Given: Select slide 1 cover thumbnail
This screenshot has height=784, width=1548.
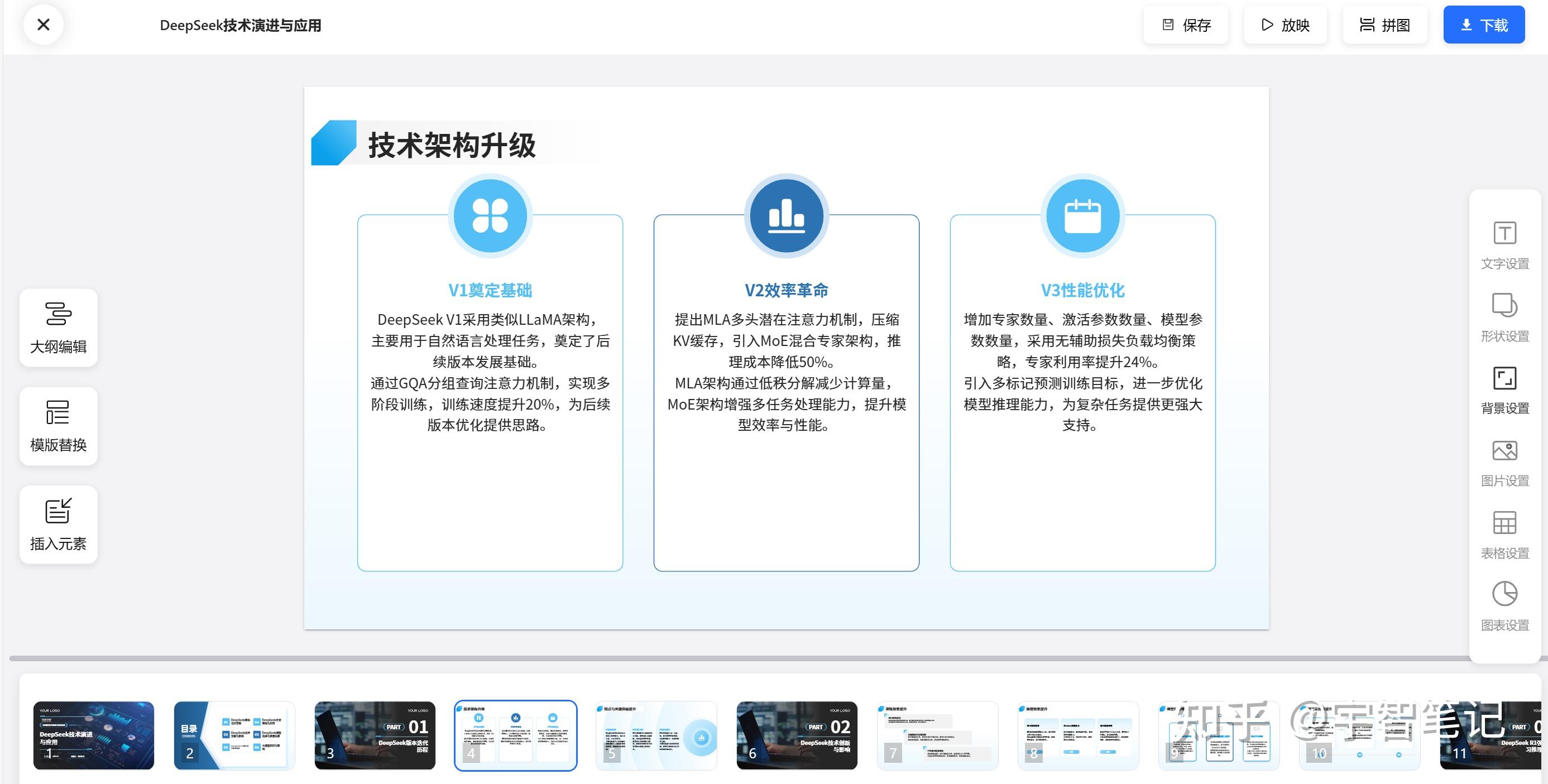Looking at the screenshot, I should tap(94, 735).
